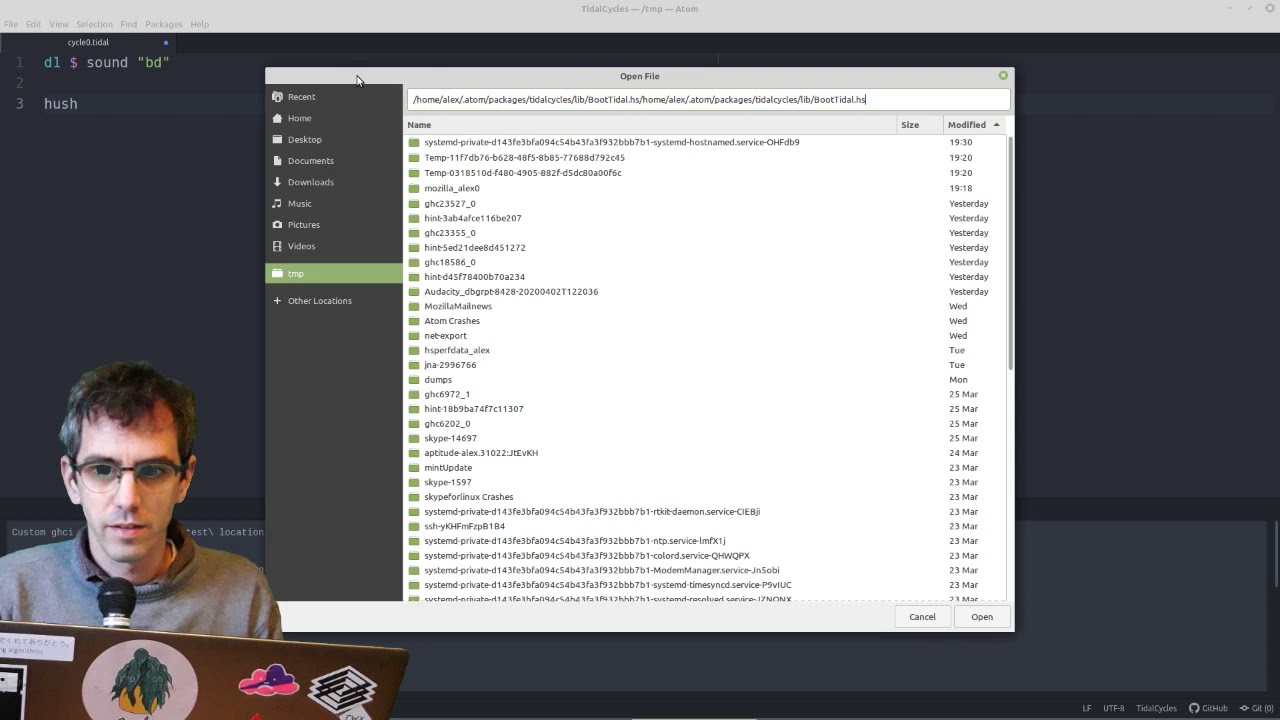Screen dimensions: 1280x720
Task: Sort the list by Name column
Action: [x=650, y=125]
